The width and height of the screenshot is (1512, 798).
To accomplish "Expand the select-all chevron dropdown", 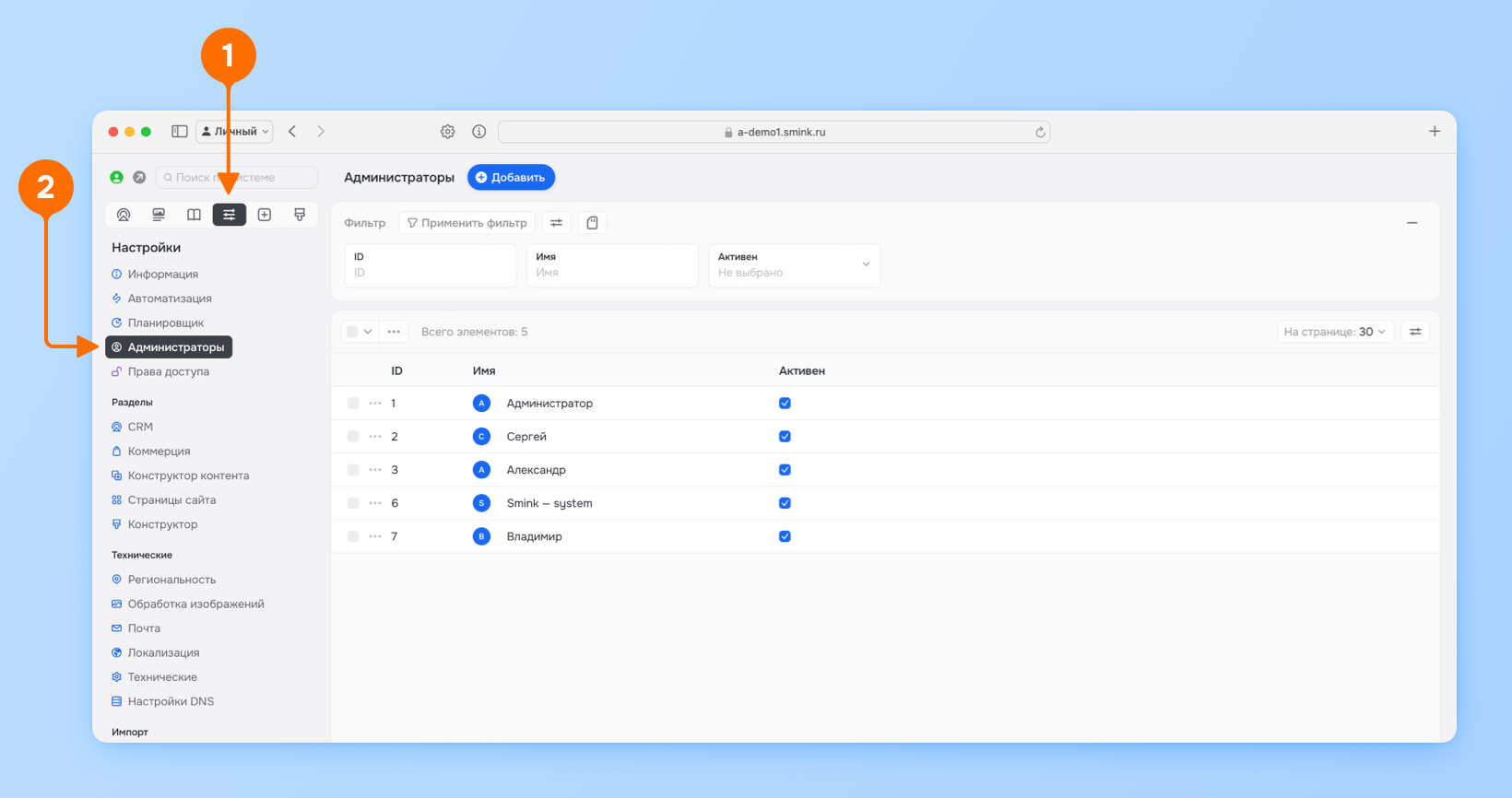I will click(368, 332).
